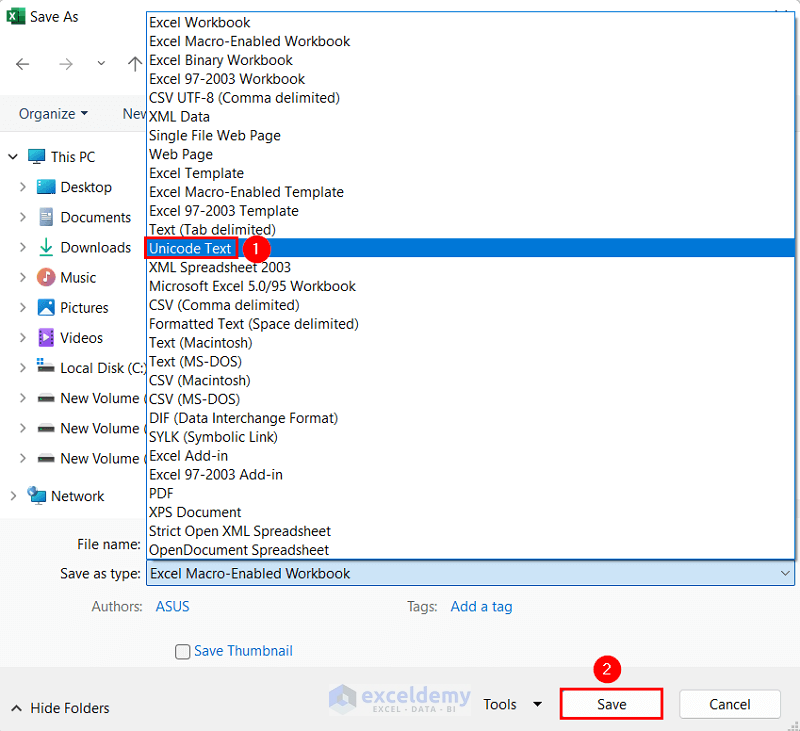Click the Save button

coord(611,704)
